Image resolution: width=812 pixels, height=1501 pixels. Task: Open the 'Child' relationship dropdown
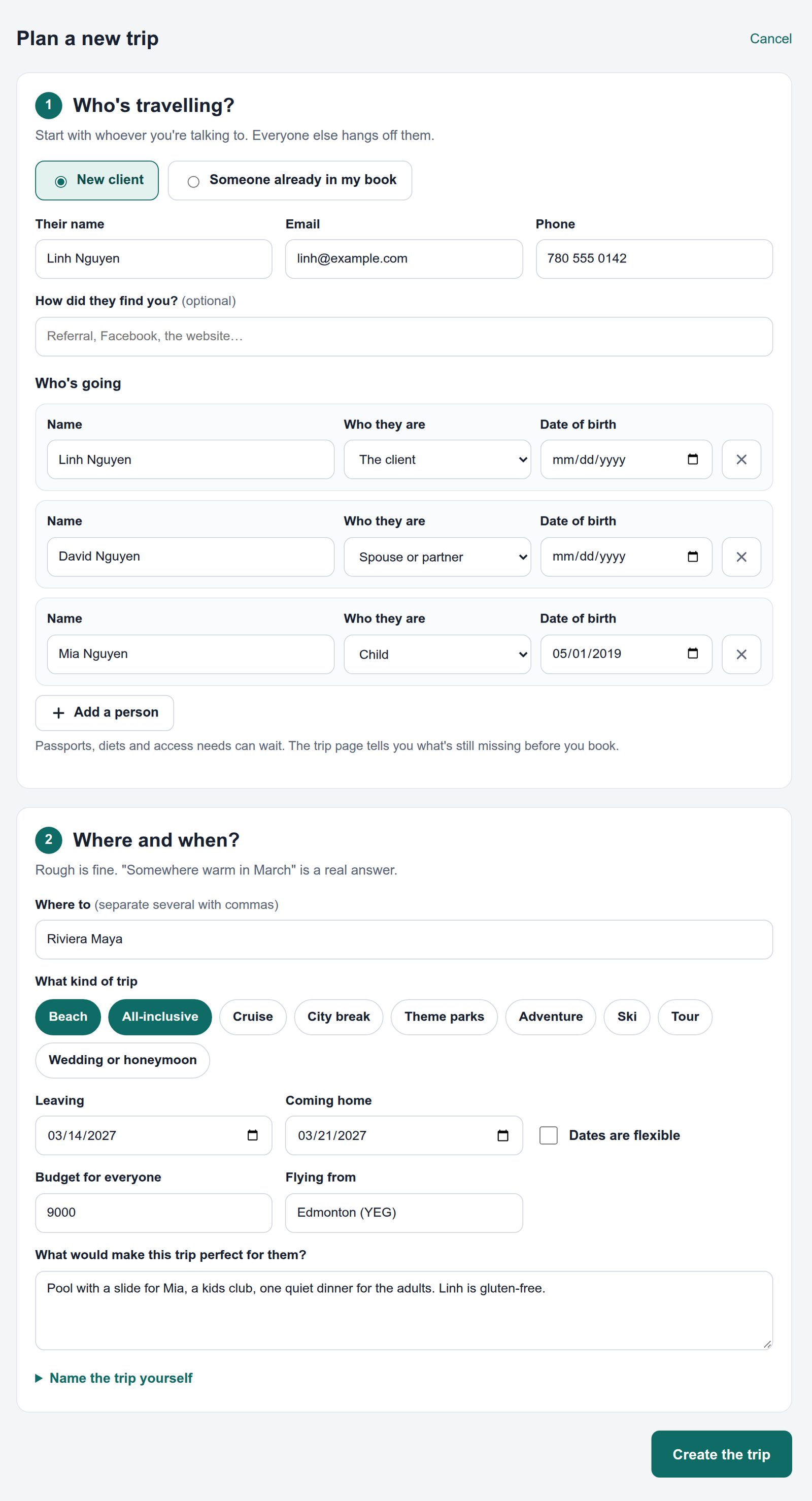pyautogui.click(x=437, y=655)
